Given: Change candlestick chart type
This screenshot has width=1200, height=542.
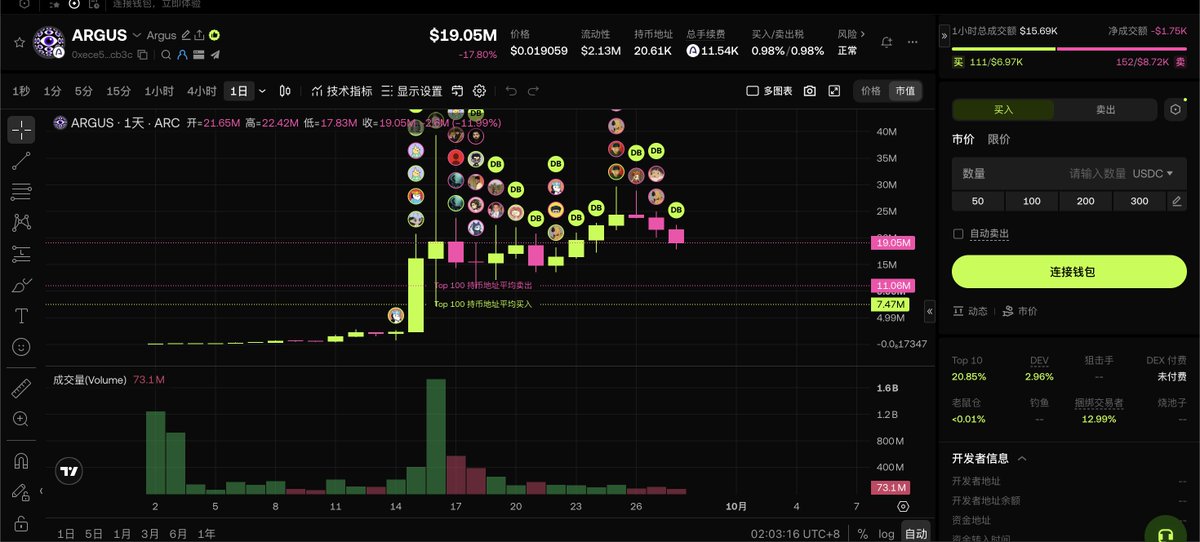Looking at the screenshot, I should point(285,91).
